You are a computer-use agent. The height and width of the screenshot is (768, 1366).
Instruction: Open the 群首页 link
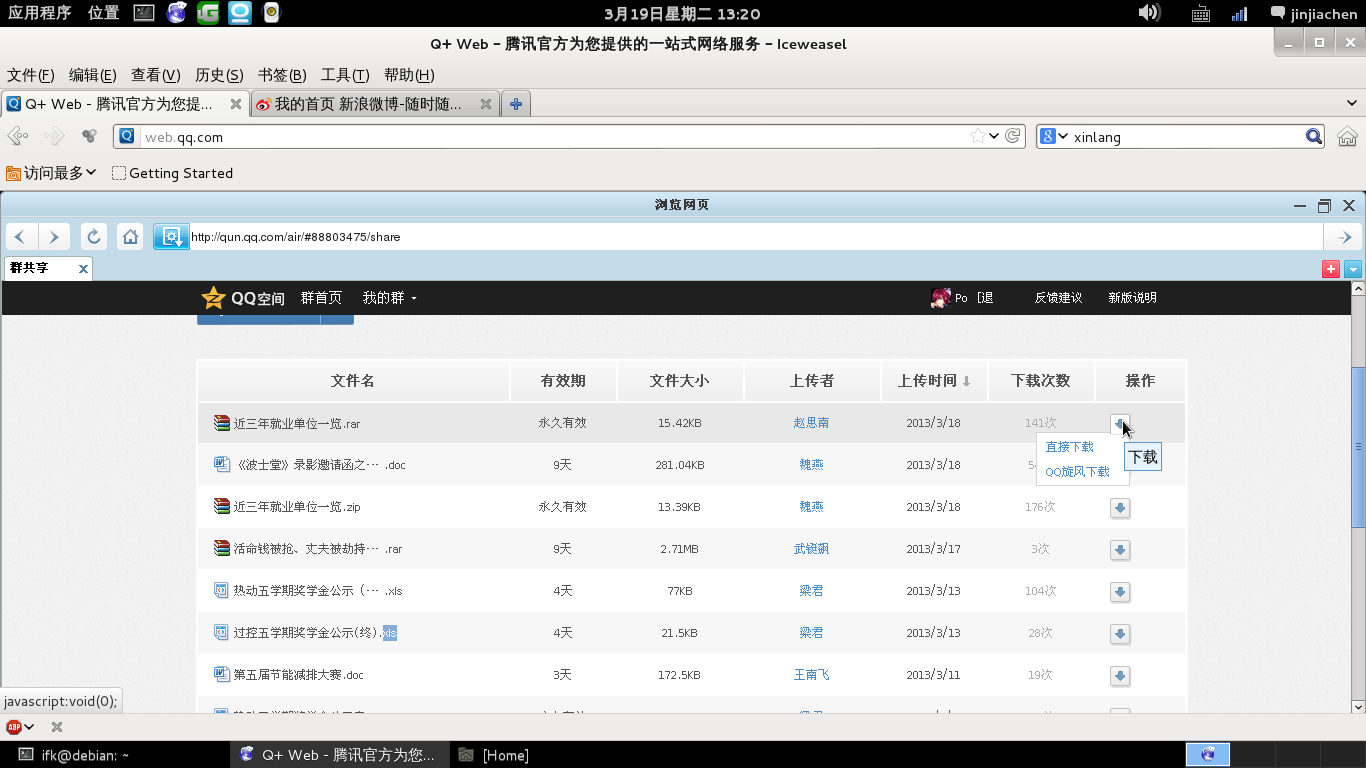(x=321, y=298)
